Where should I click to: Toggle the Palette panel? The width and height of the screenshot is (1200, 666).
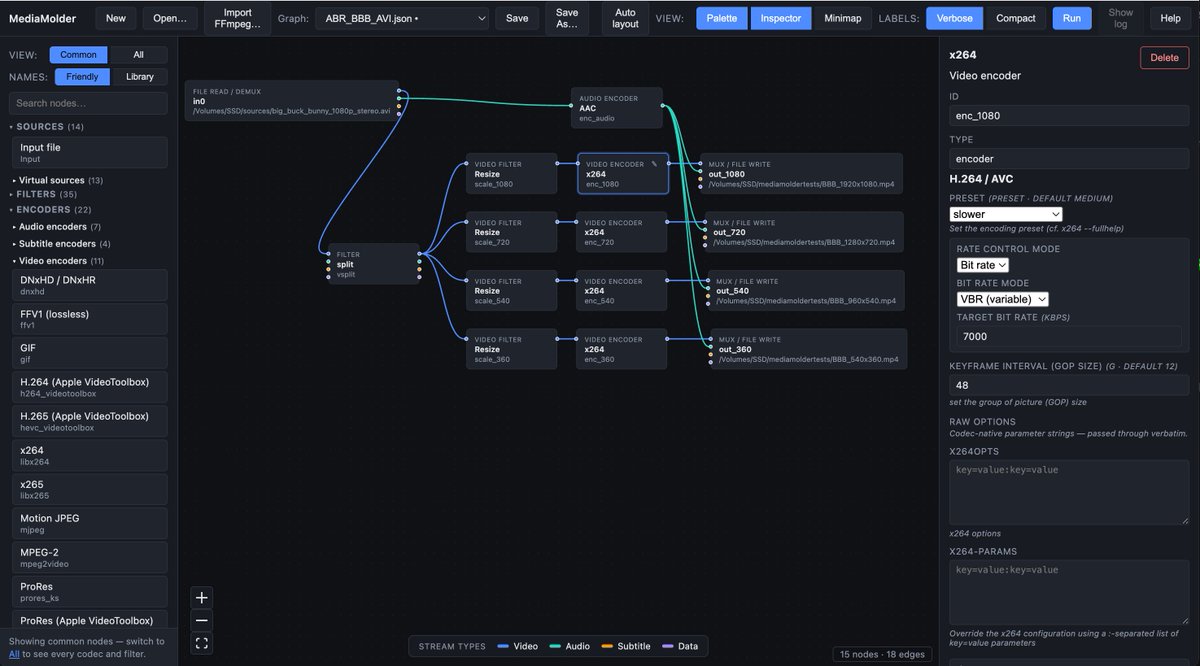click(721, 18)
